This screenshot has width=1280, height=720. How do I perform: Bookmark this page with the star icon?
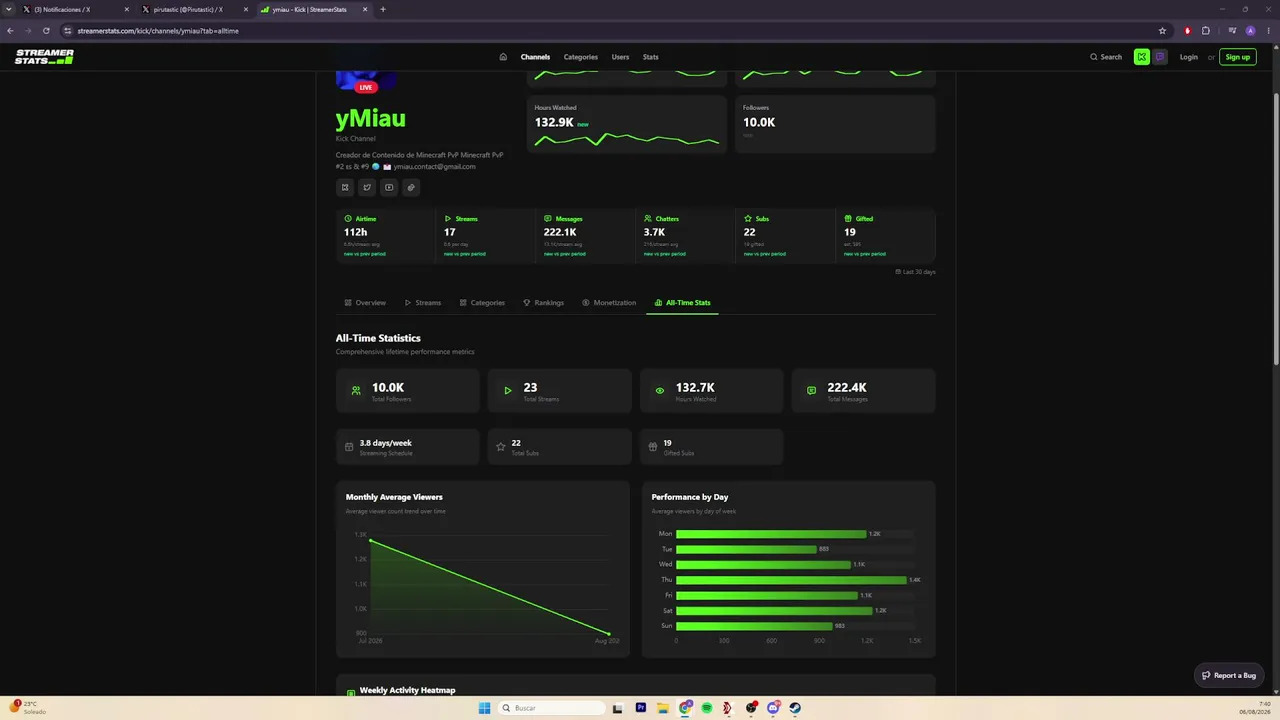(1162, 31)
